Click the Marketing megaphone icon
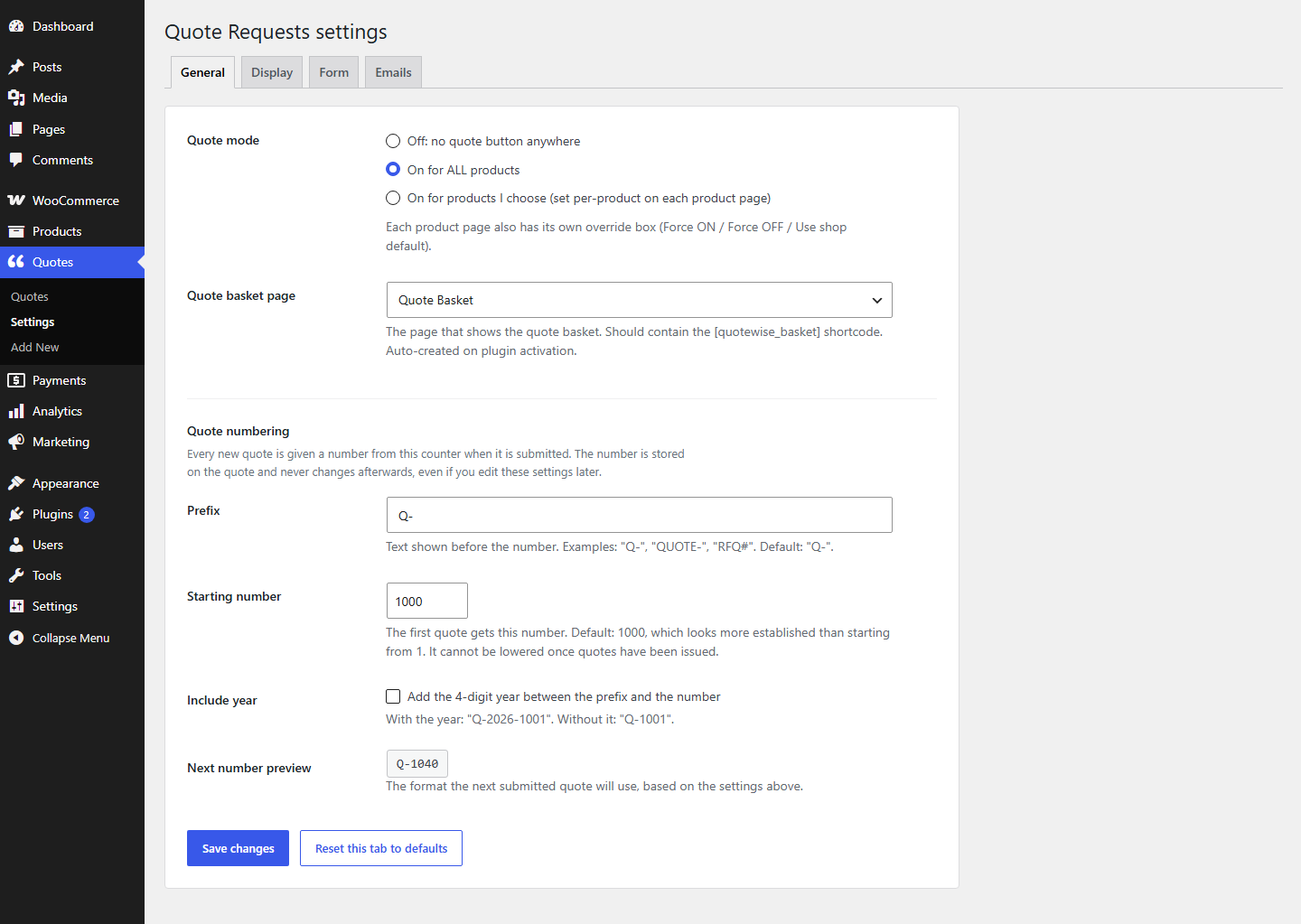 [x=16, y=442]
